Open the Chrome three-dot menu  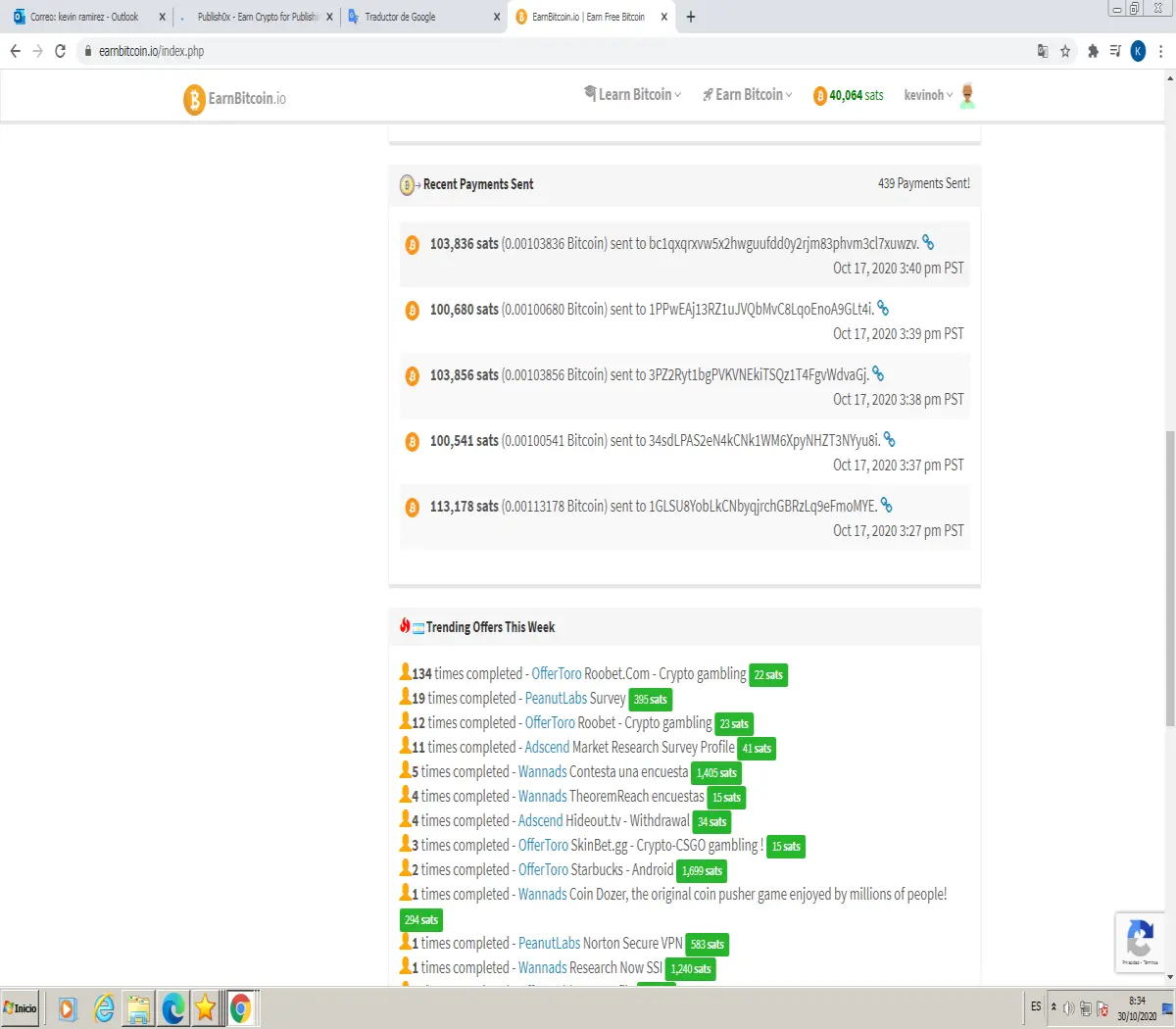1161,51
